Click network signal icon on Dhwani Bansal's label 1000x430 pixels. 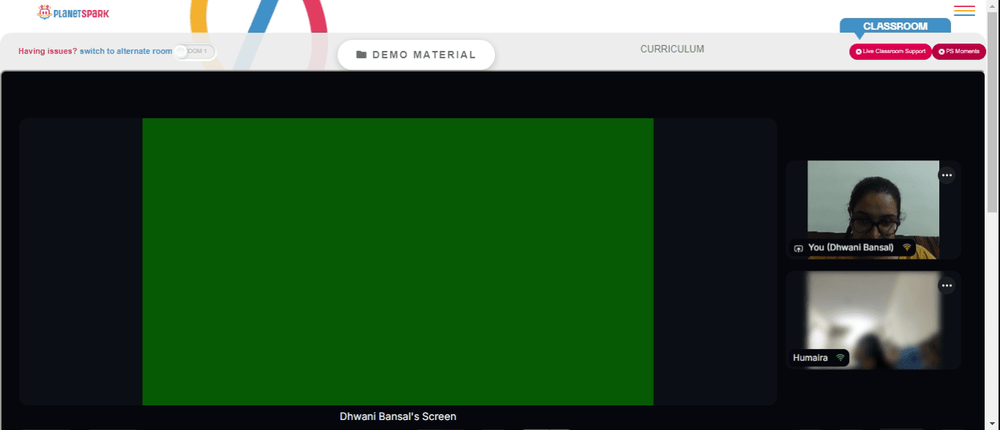(x=906, y=248)
